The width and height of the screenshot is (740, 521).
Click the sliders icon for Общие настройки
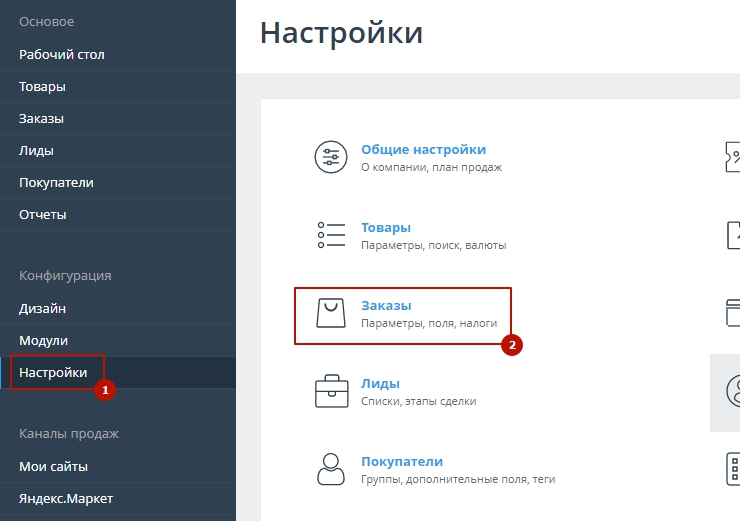click(331, 157)
